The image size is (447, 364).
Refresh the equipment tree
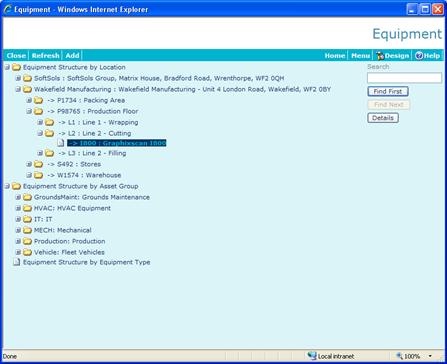(45, 56)
